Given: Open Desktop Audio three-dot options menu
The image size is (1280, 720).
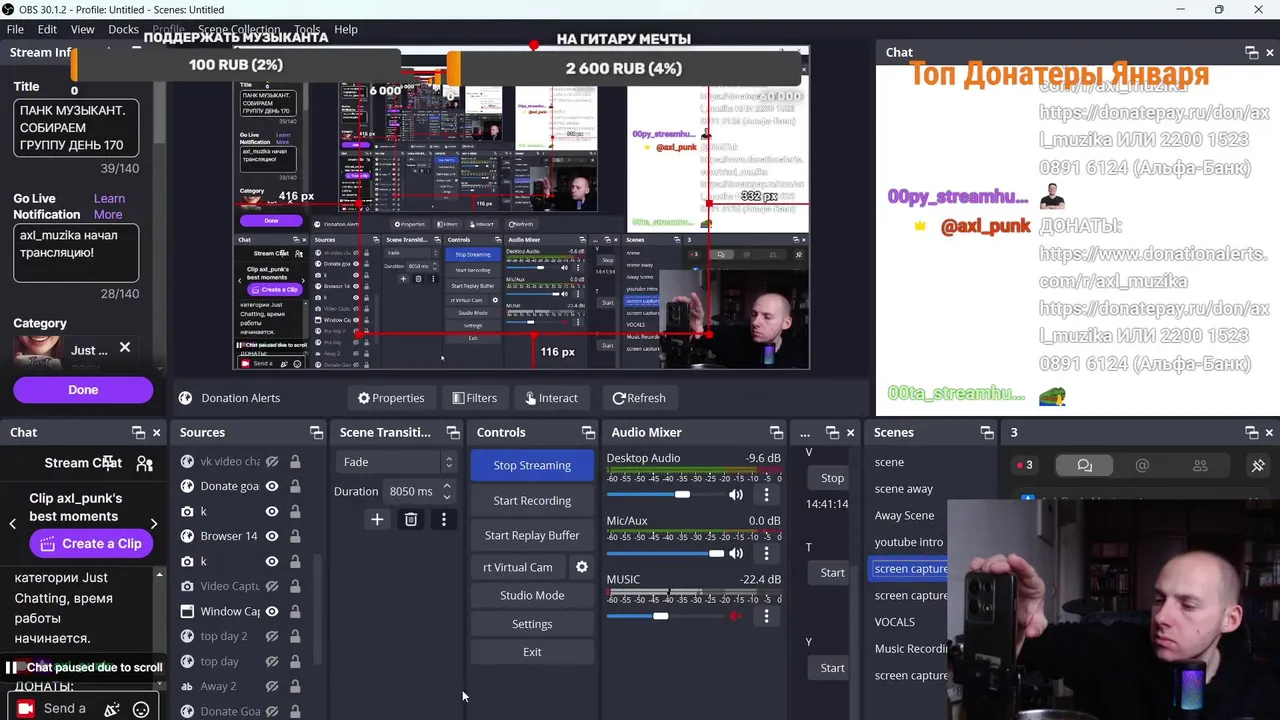Looking at the screenshot, I should tap(767, 495).
